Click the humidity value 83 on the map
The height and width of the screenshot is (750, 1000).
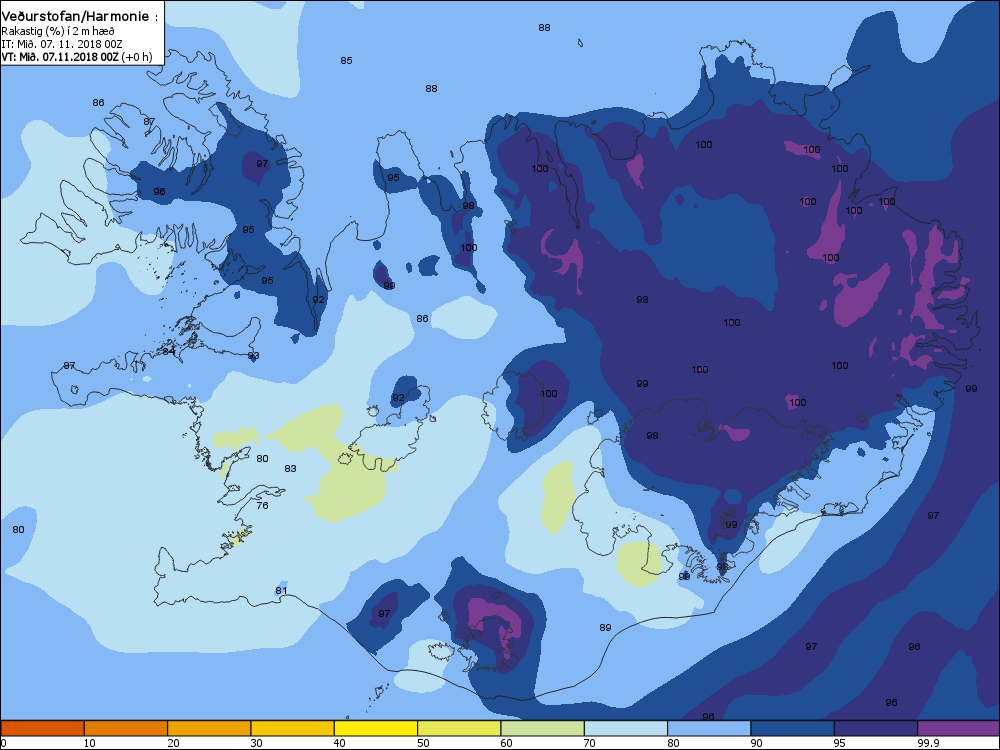290,468
